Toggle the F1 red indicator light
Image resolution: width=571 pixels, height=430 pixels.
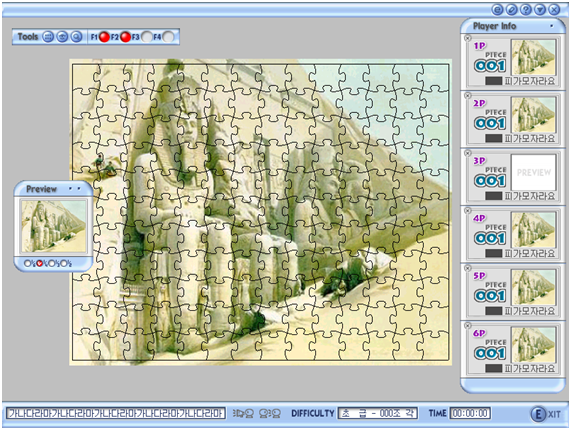click(x=105, y=37)
